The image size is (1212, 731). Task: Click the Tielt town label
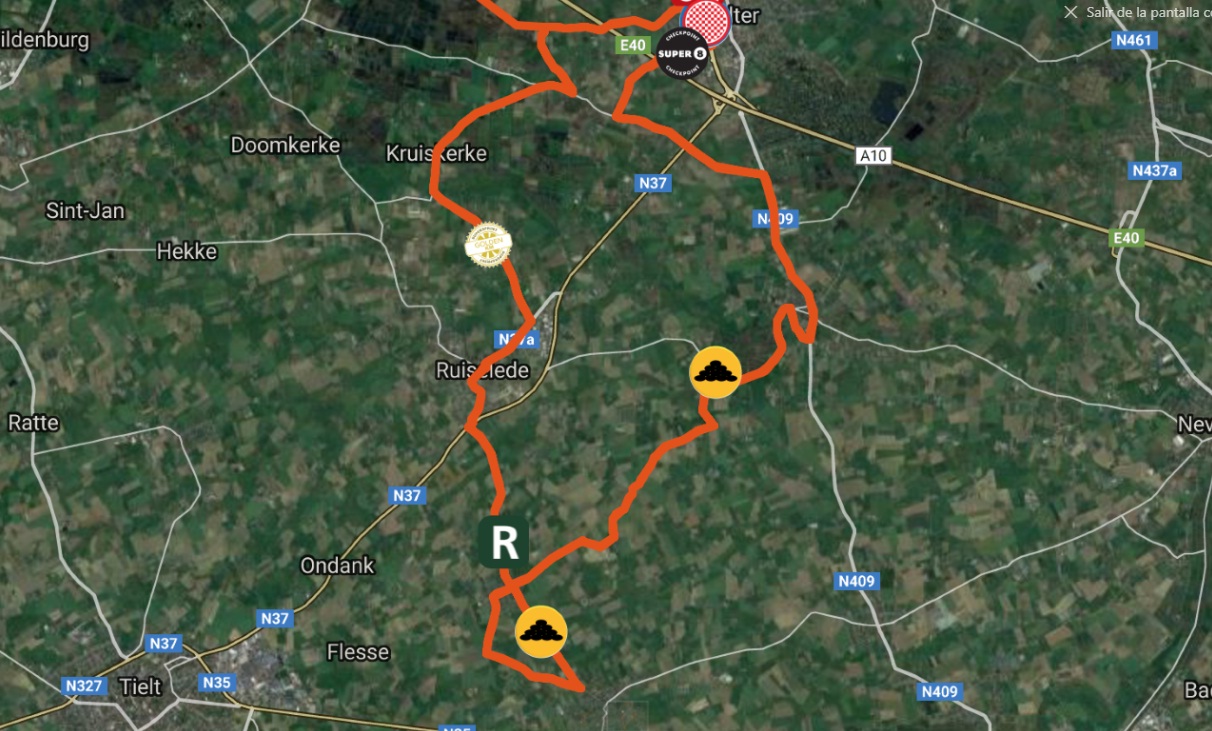pyautogui.click(x=140, y=686)
